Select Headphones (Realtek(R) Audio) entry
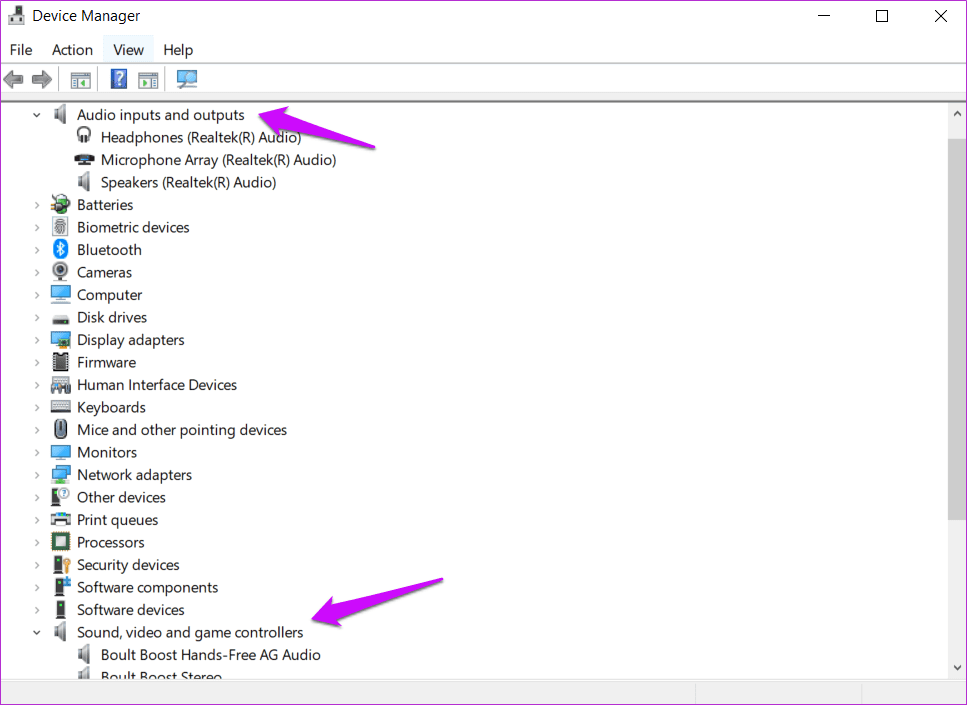Image resolution: width=967 pixels, height=705 pixels. pyautogui.click(x=201, y=138)
